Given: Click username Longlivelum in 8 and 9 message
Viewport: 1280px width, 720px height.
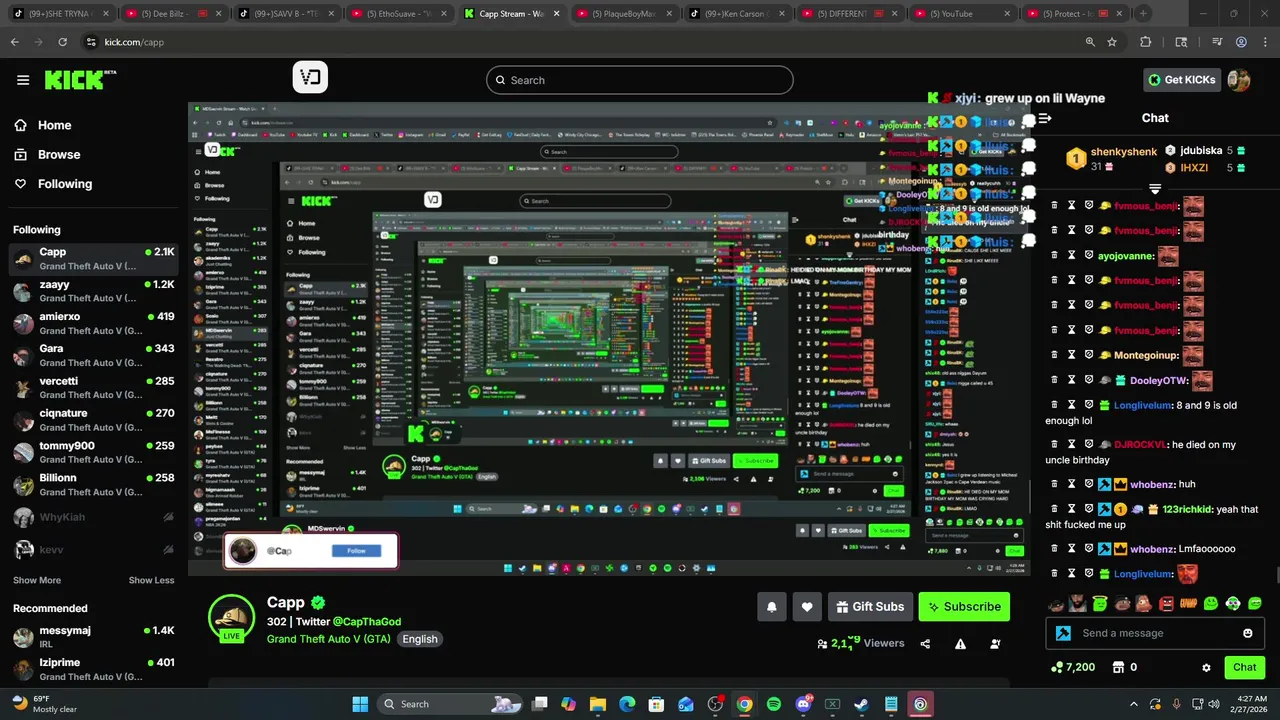Looking at the screenshot, I should [x=1143, y=406].
